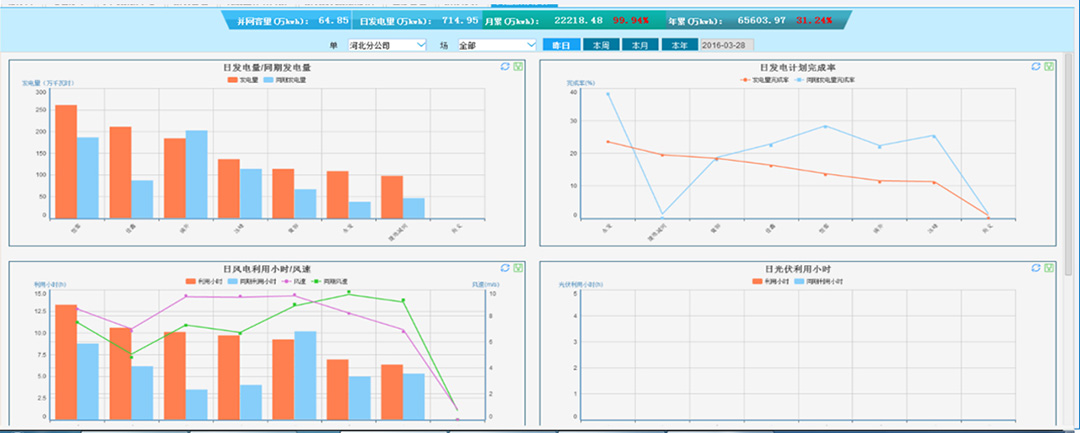
Task: Select the 本周 time range tab
Action: click(x=600, y=45)
